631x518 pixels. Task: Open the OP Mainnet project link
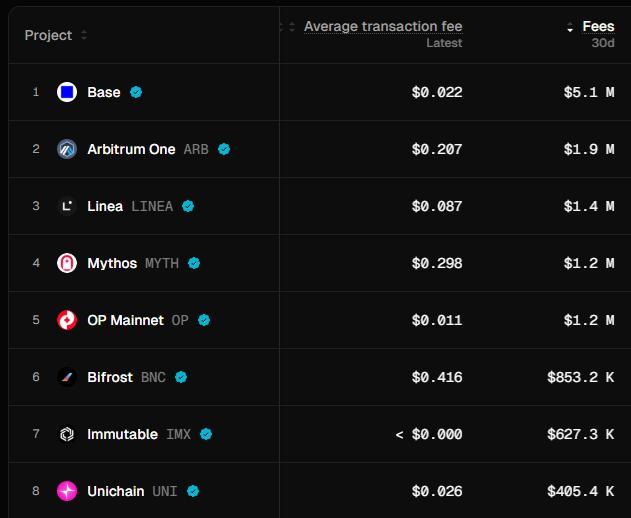(x=125, y=320)
